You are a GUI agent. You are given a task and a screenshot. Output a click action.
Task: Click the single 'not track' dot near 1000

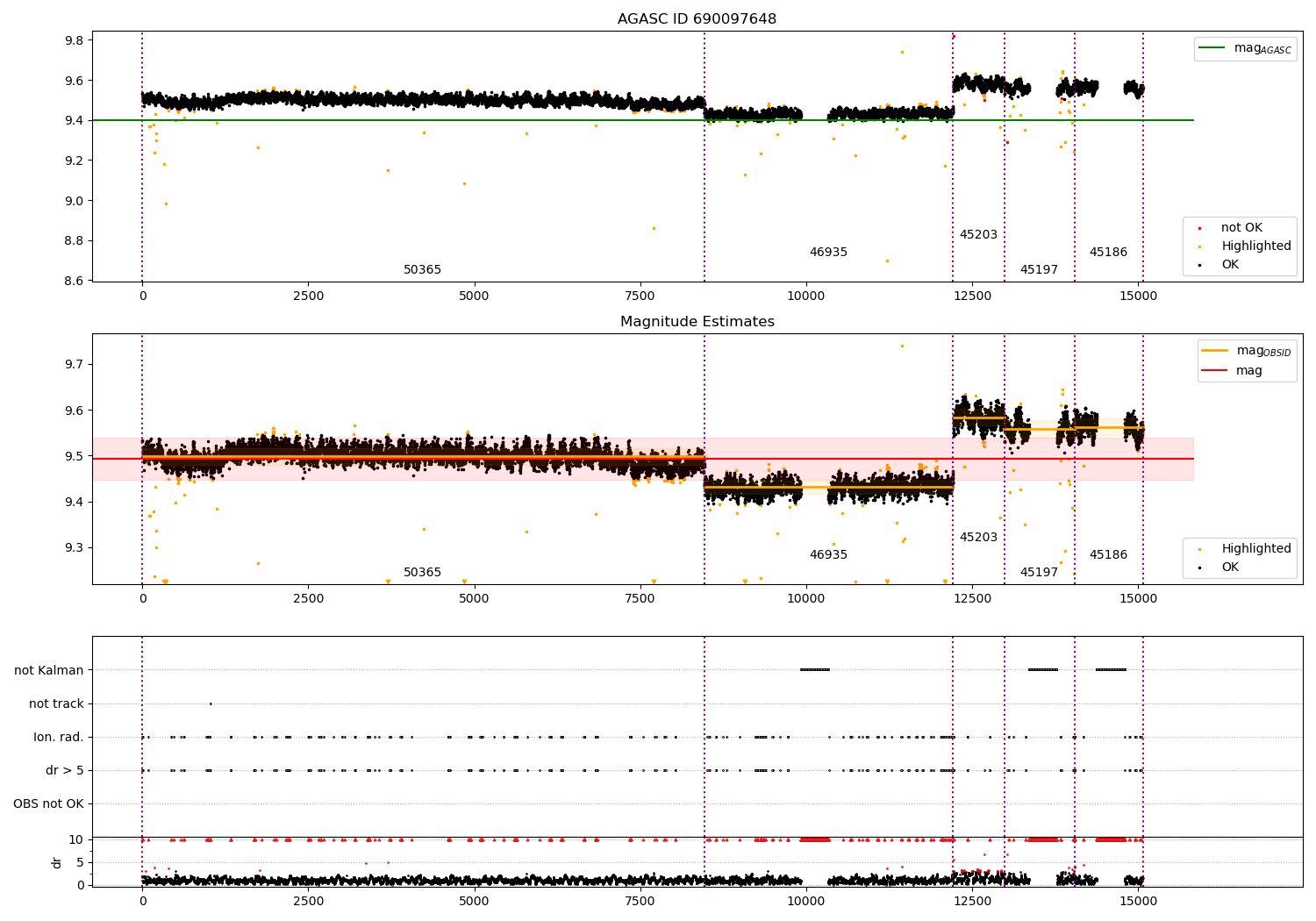(211, 703)
